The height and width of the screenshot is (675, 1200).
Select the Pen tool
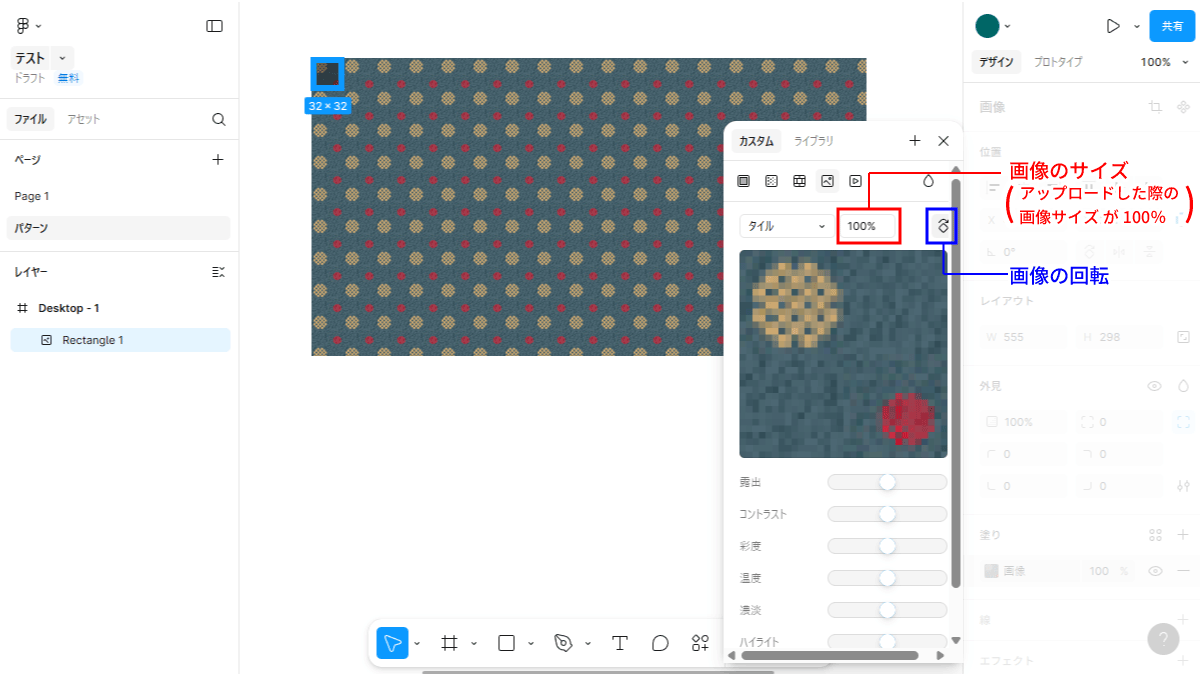pos(564,643)
